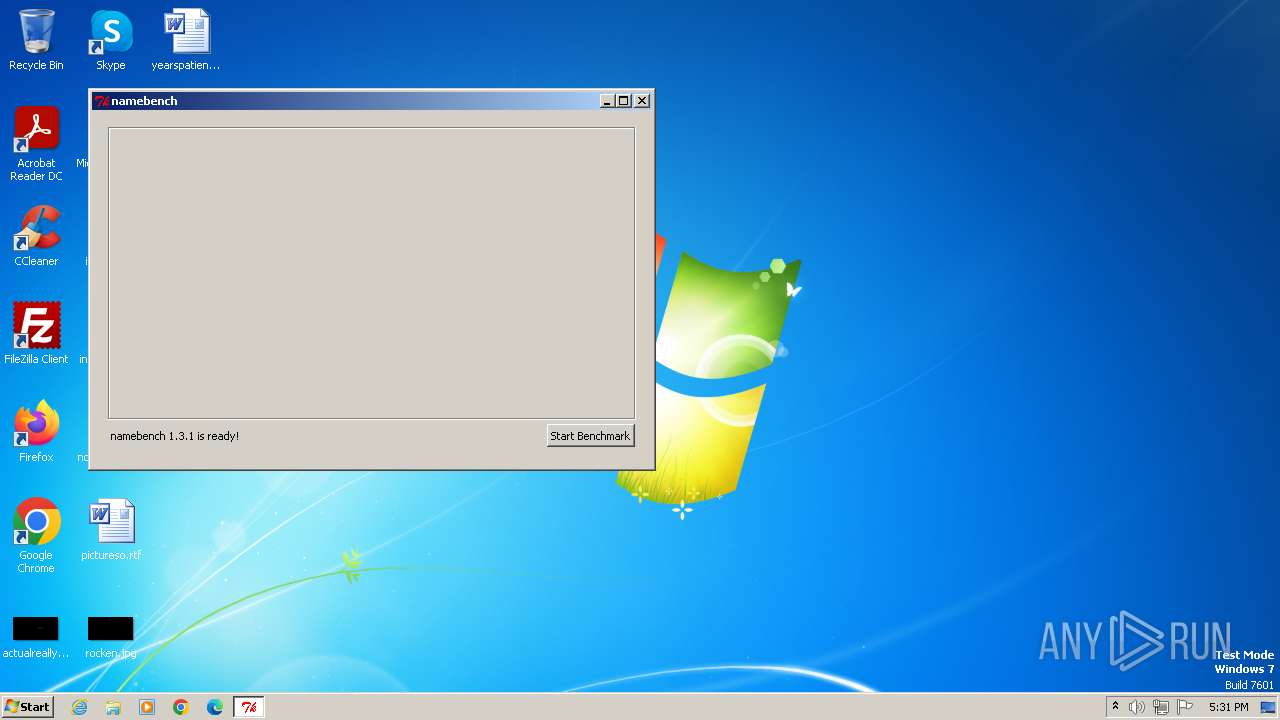Minimize the namebench window
Image resolution: width=1280 pixels, height=720 pixels.
point(607,101)
